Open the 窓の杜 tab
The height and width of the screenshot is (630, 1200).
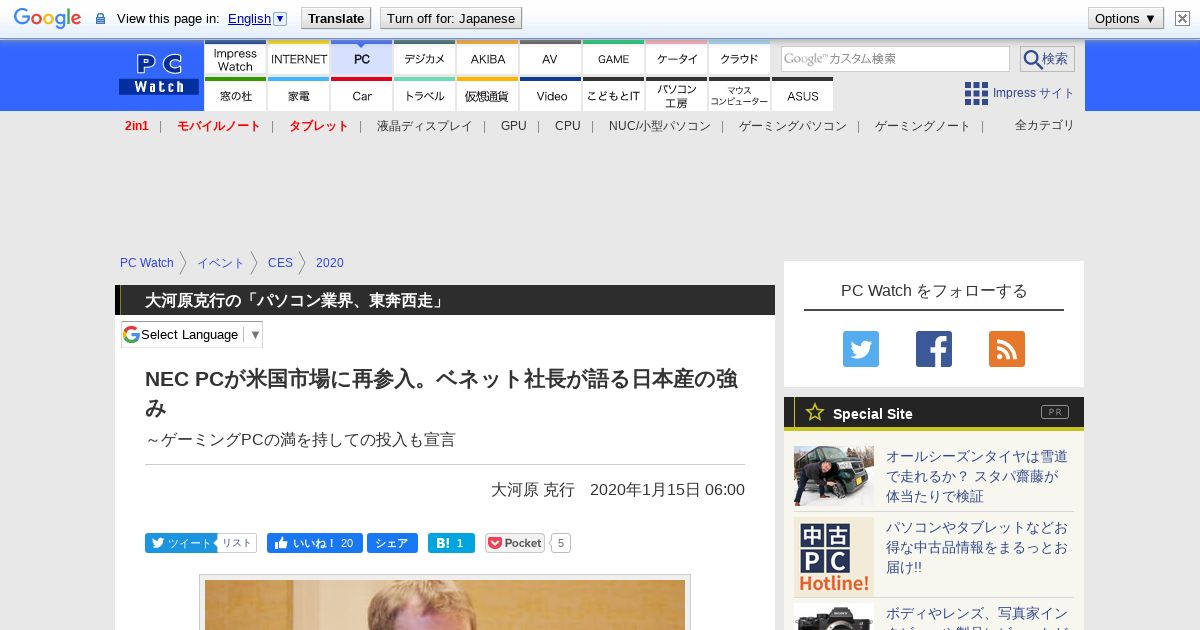235,95
